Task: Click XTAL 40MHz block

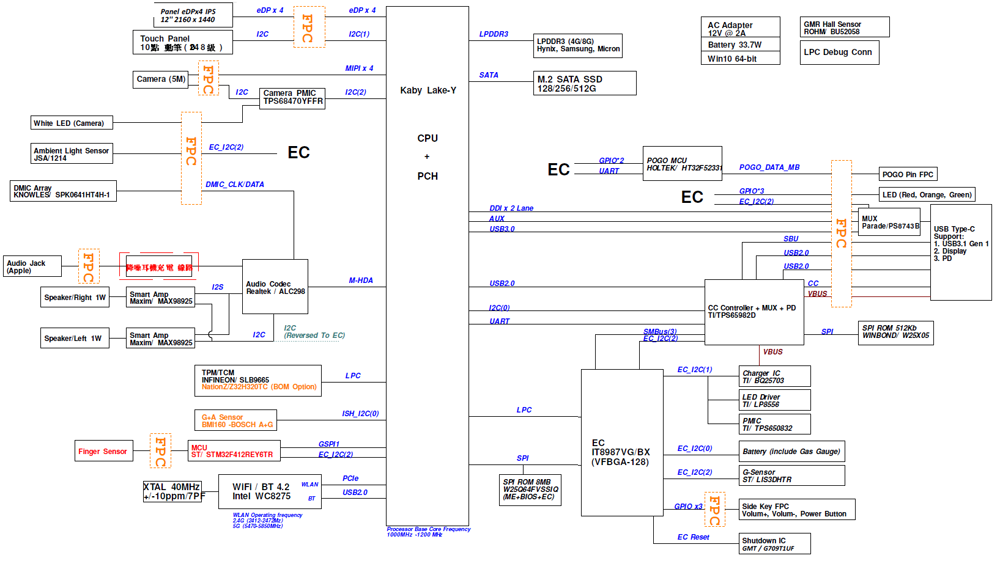Action: 172,492
